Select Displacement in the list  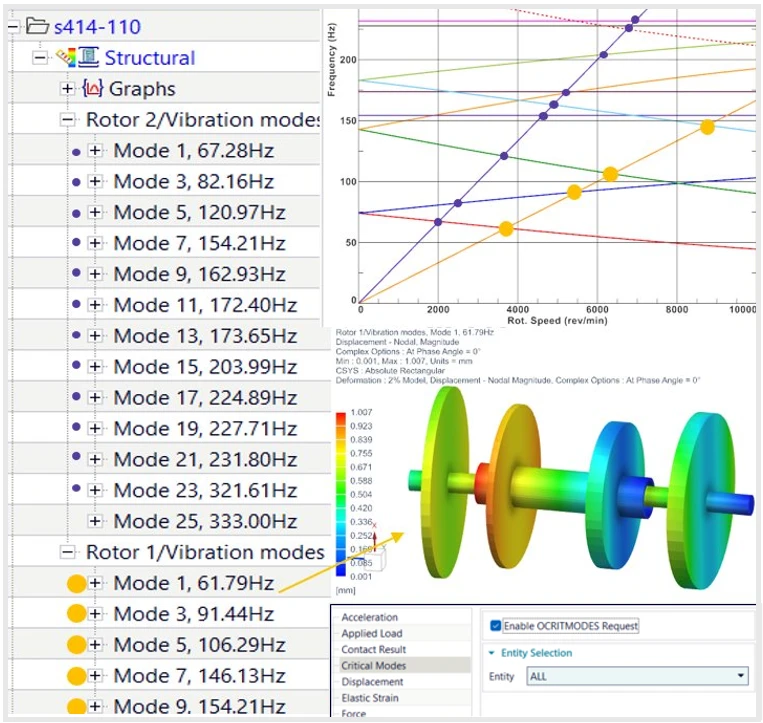pyautogui.click(x=372, y=682)
